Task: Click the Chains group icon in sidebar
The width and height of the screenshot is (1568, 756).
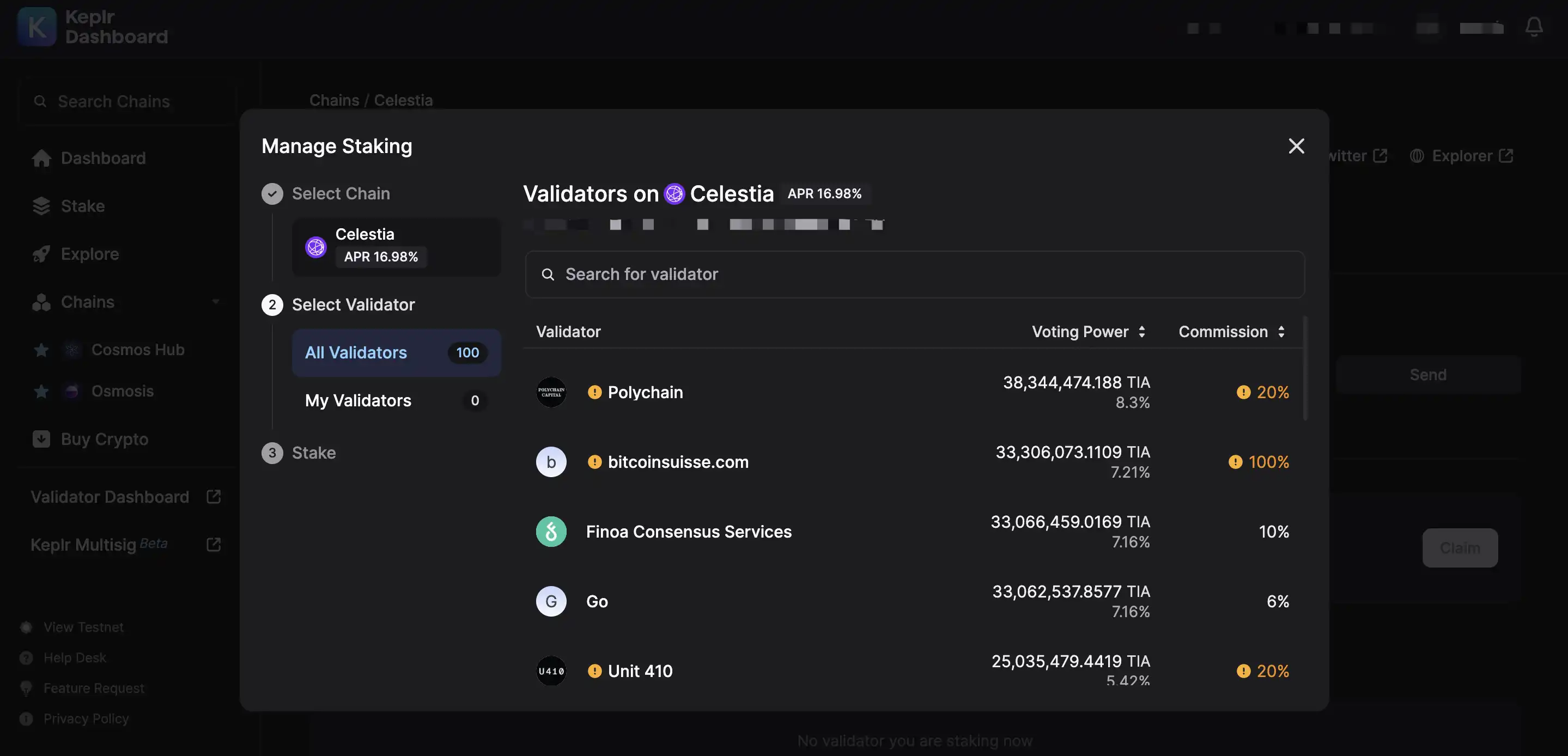Action: (x=40, y=302)
